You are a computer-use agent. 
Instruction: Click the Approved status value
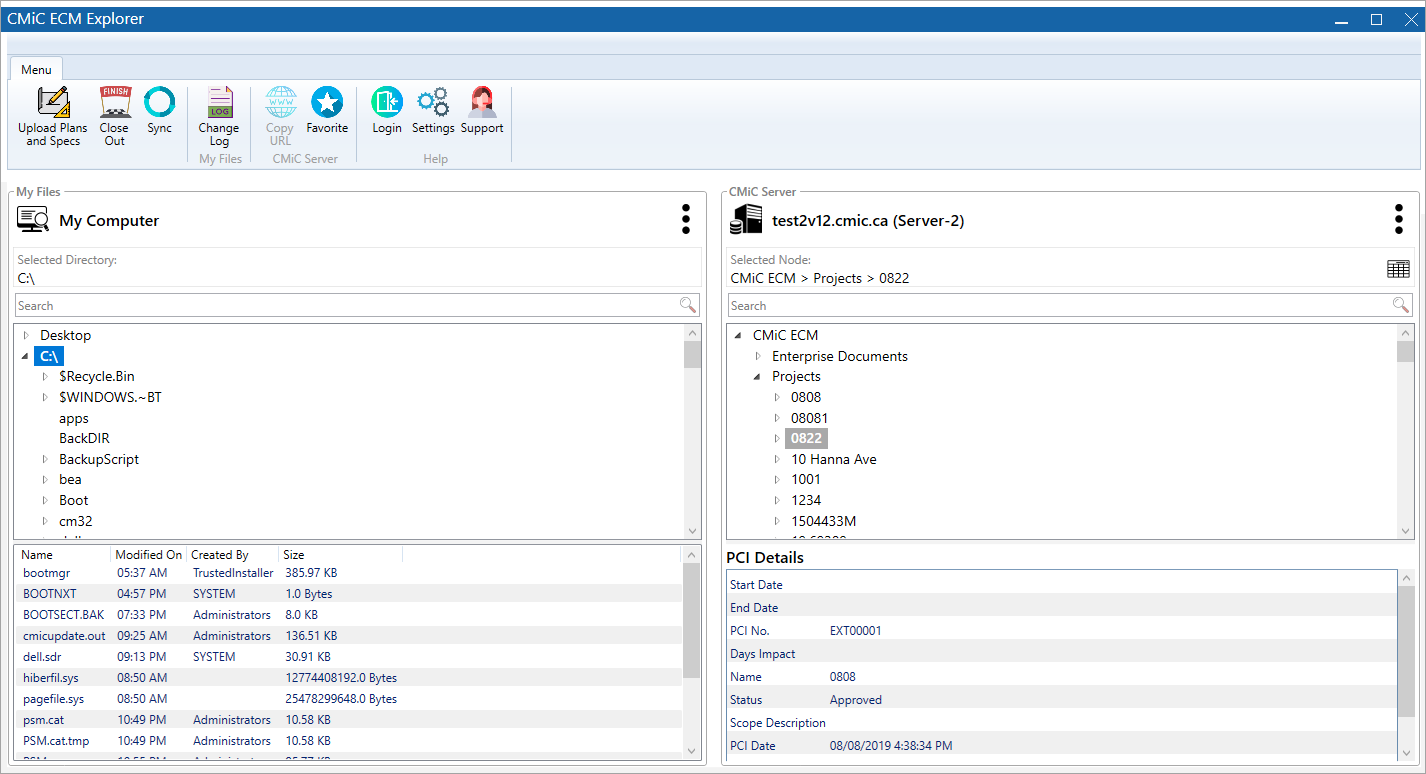tap(856, 700)
